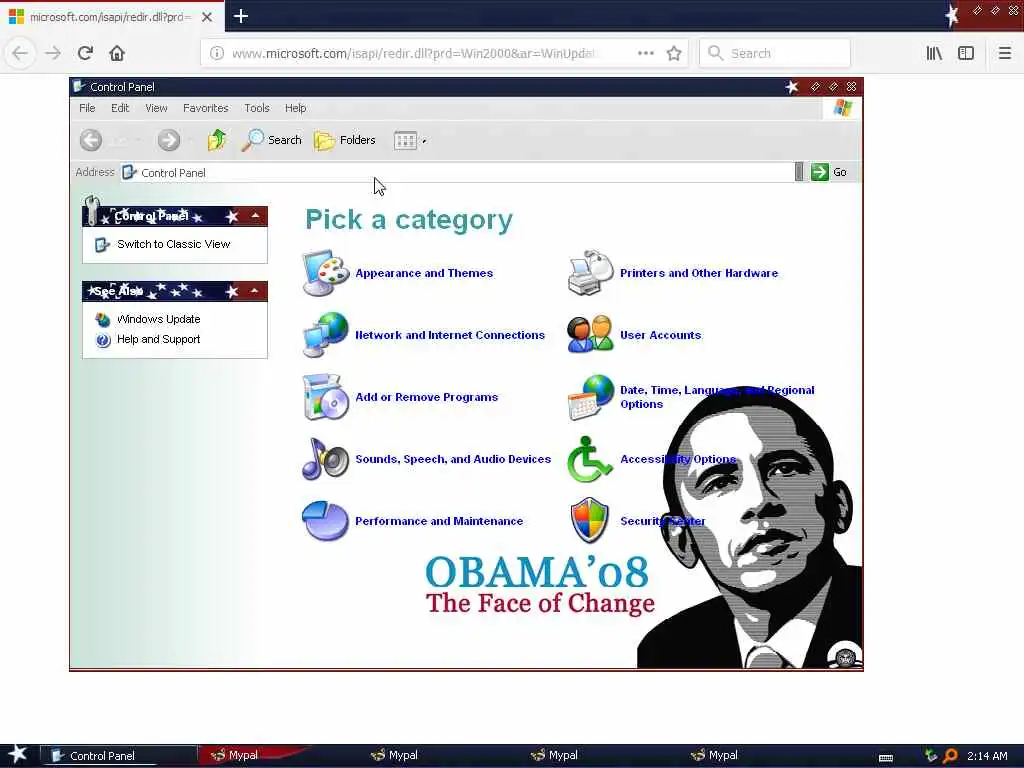The width and height of the screenshot is (1024, 768).
Task: Close the microsoft.com browser tab
Action: pyautogui.click(x=207, y=17)
